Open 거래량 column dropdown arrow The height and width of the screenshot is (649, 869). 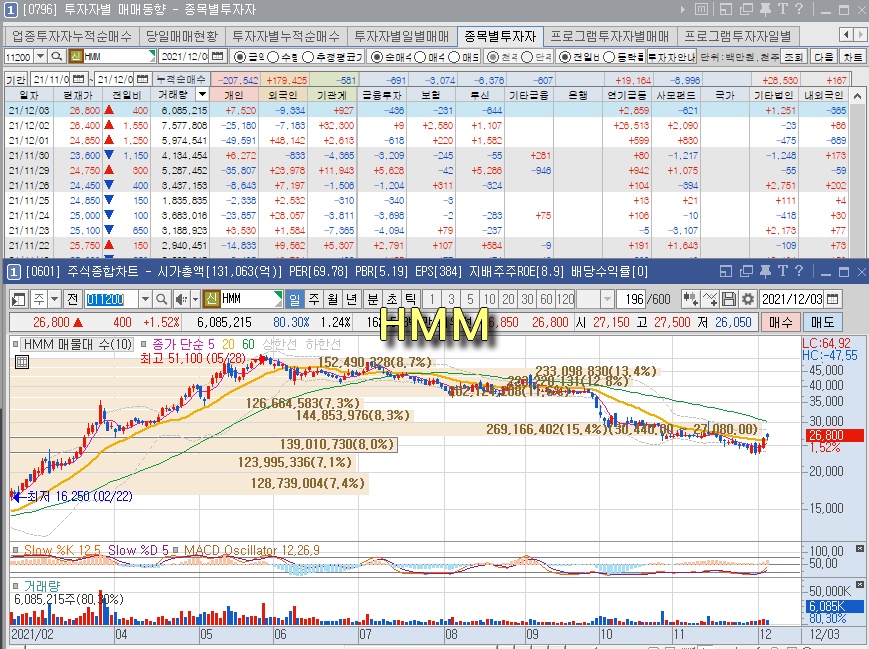202,95
